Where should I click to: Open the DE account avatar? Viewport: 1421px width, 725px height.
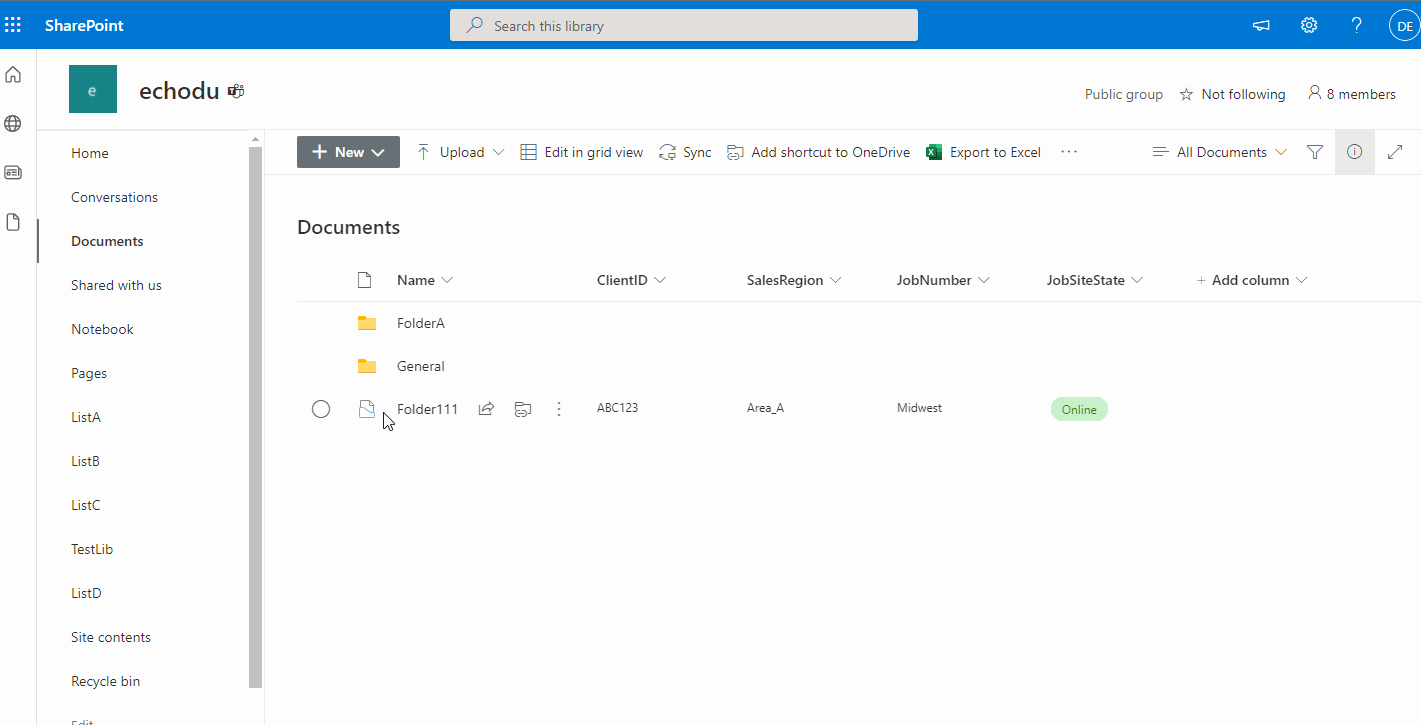click(x=1404, y=26)
